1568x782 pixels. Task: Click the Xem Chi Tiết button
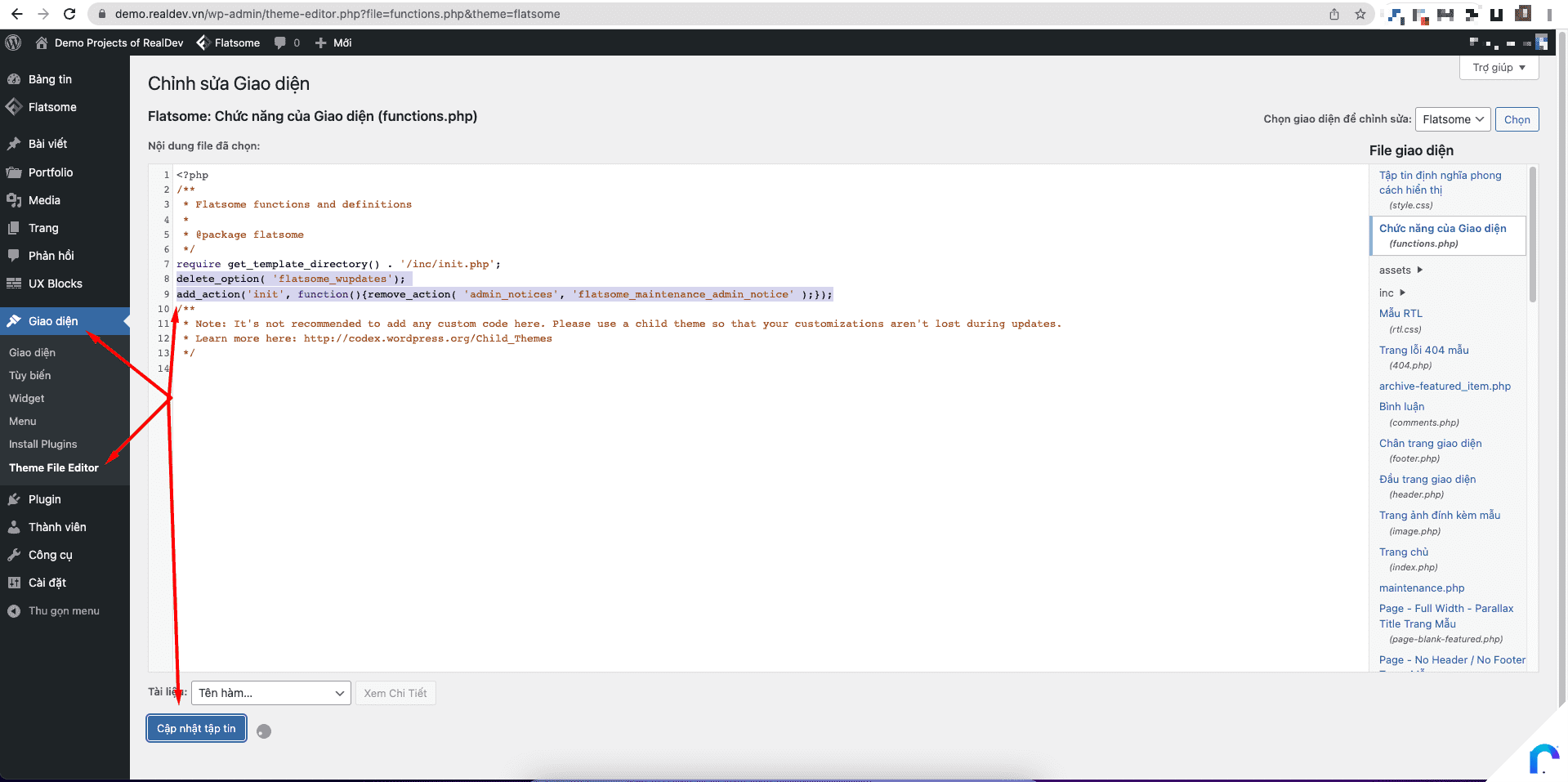[395, 693]
